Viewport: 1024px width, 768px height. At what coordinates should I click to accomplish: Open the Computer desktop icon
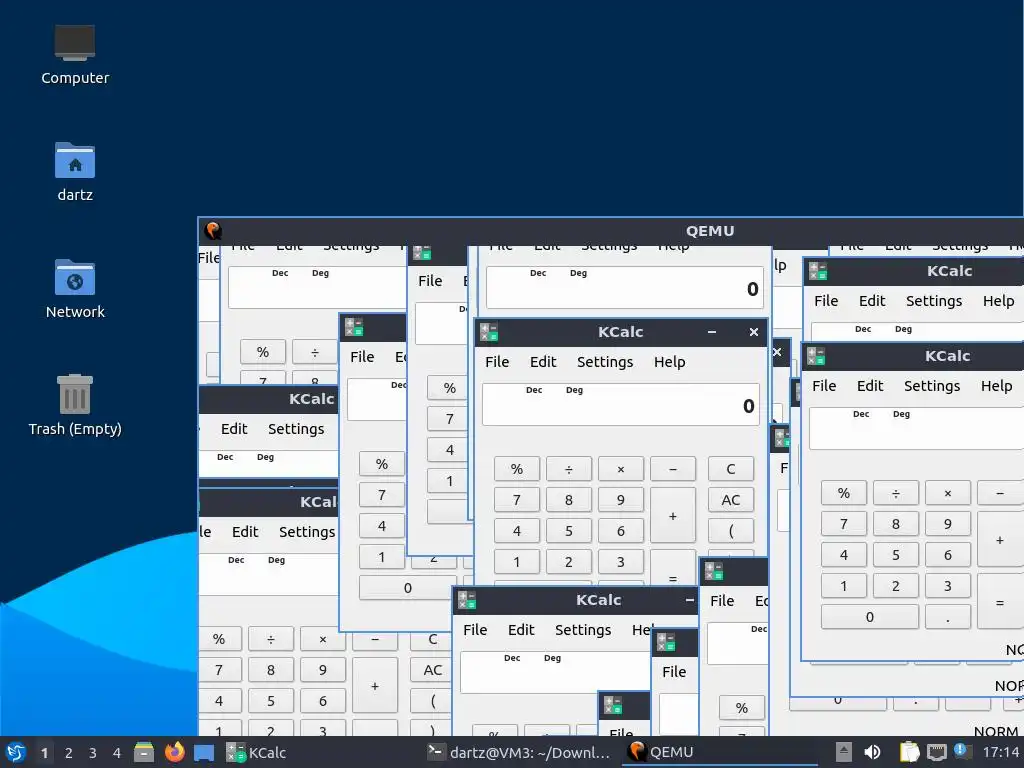pyautogui.click(x=74, y=55)
